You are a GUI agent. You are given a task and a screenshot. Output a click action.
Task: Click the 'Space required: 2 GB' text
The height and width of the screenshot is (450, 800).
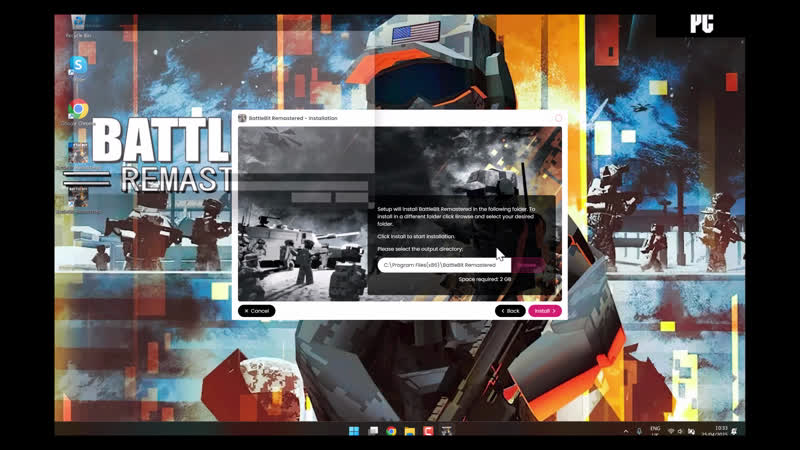click(x=485, y=279)
